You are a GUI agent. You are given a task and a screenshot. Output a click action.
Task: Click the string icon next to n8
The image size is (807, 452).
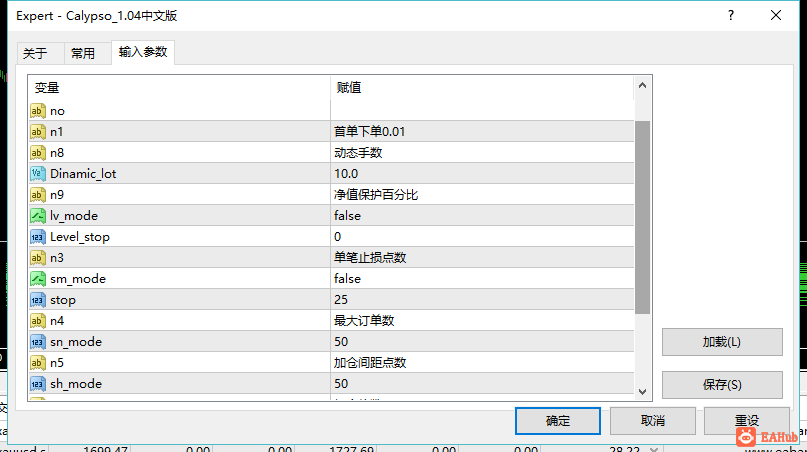[x=38, y=153]
